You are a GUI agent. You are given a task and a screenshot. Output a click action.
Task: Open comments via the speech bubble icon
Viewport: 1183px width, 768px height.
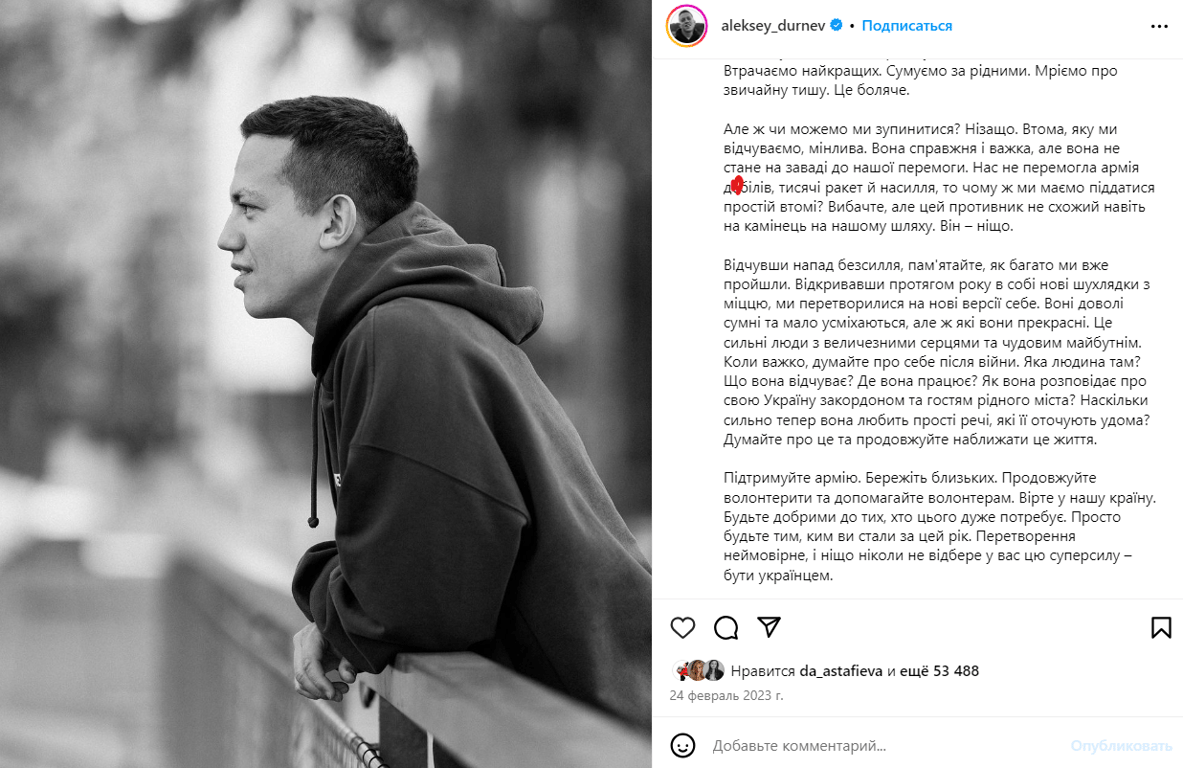[x=726, y=628]
